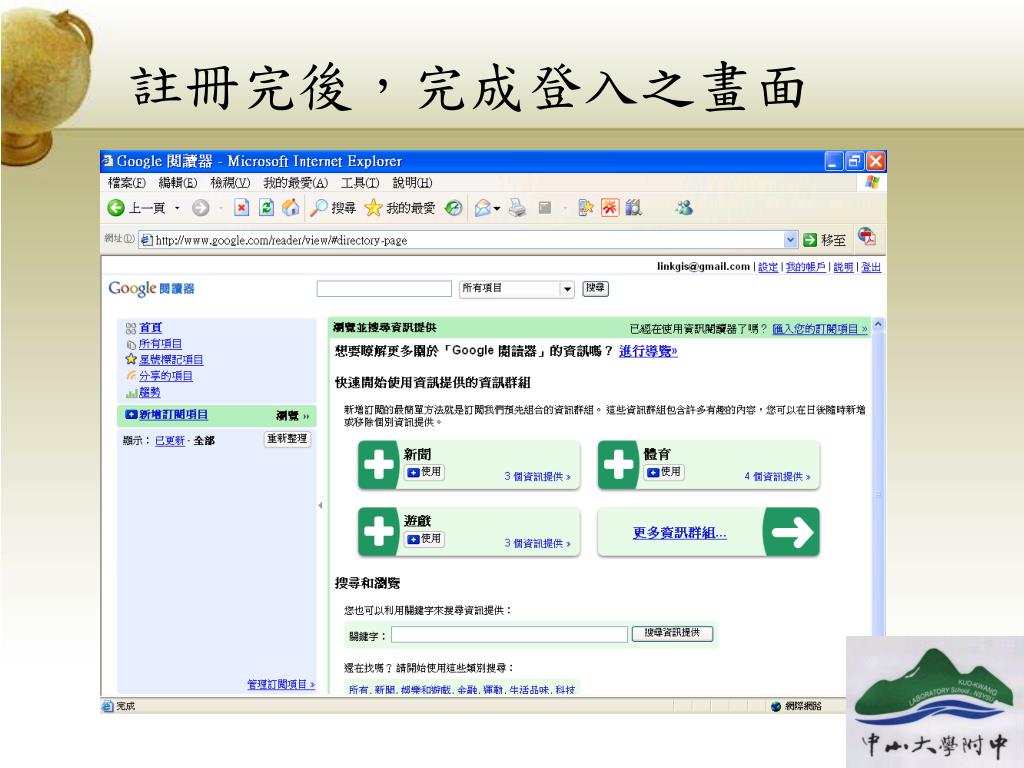Click the 新增訂閱項目 link
This screenshot has height=768, width=1024.
(173, 415)
